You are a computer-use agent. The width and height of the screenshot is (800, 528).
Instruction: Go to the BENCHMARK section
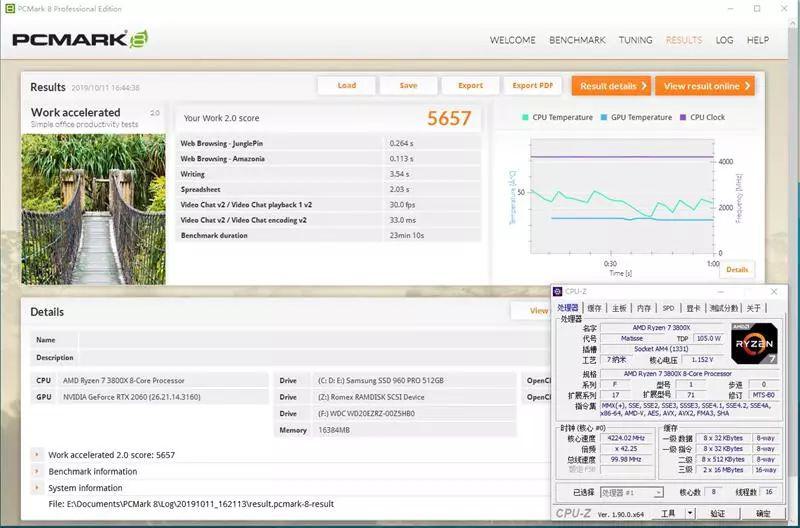pyautogui.click(x=577, y=40)
